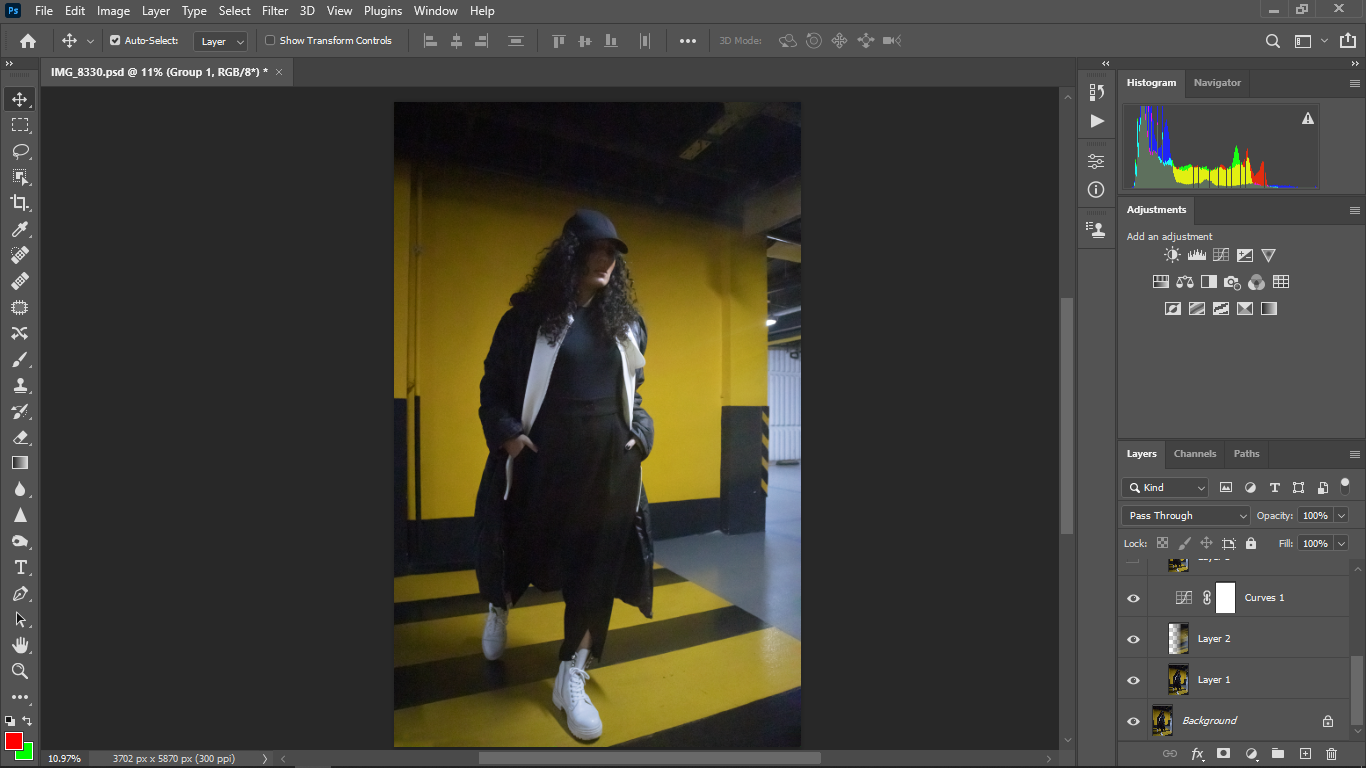Select the Pen tool

coord(20,593)
